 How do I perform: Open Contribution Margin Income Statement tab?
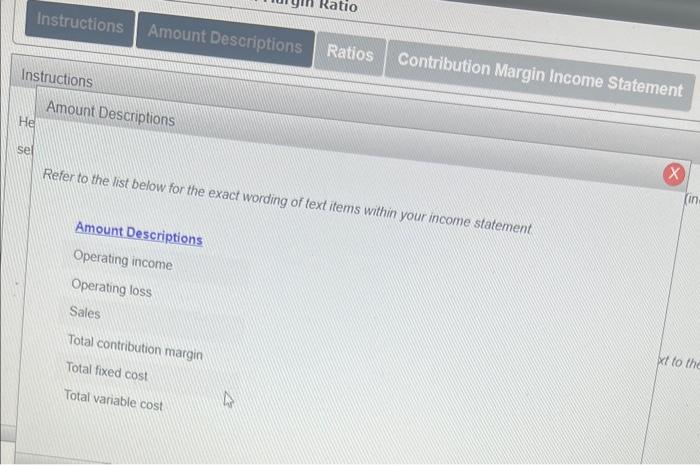coord(540,75)
